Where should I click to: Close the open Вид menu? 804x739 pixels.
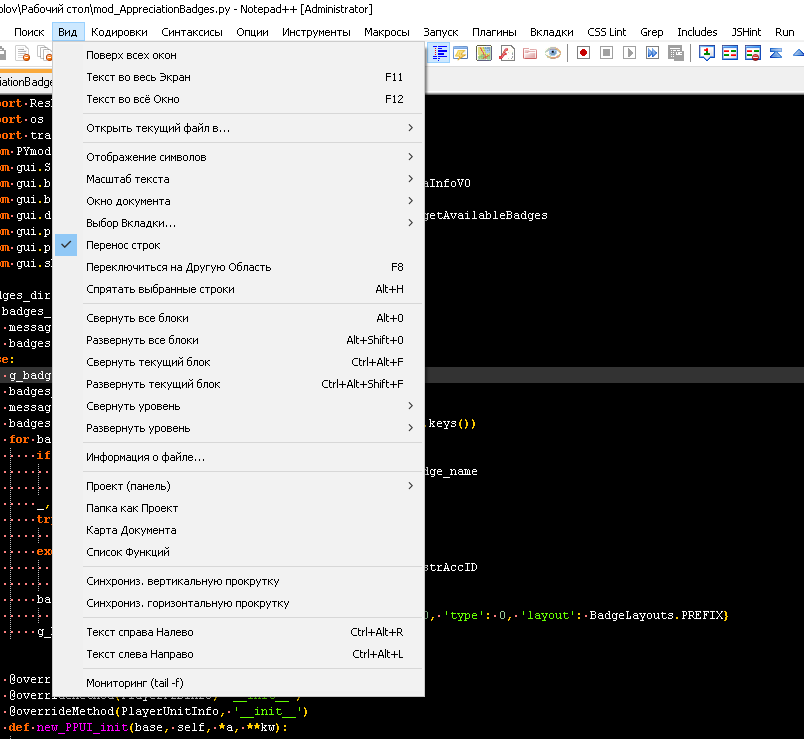[68, 32]
